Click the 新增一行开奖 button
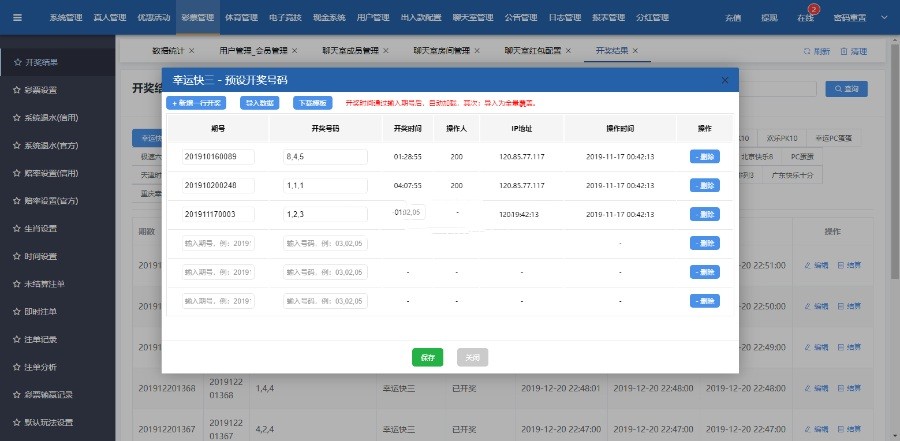This screenshot has width=900, height=441. [x=196, y=103]
